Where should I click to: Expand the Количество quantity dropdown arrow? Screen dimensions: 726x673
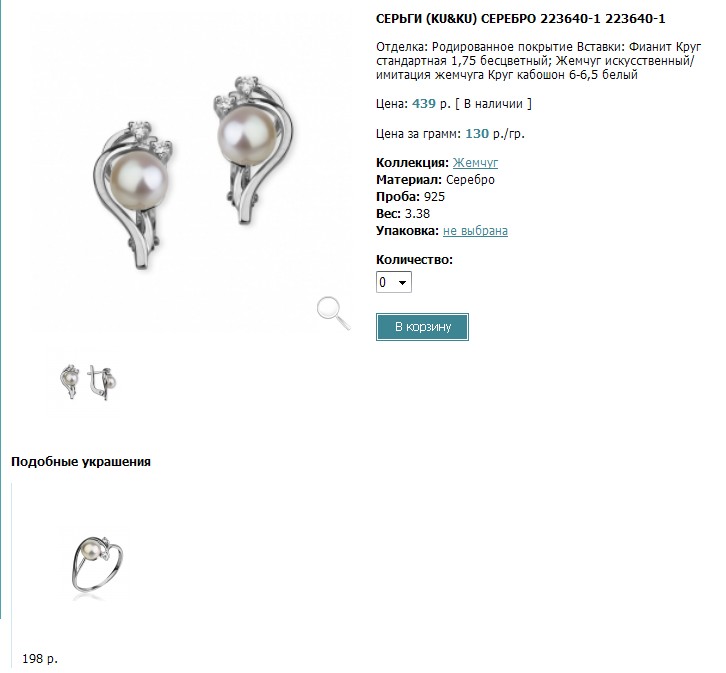click(402, 282)
